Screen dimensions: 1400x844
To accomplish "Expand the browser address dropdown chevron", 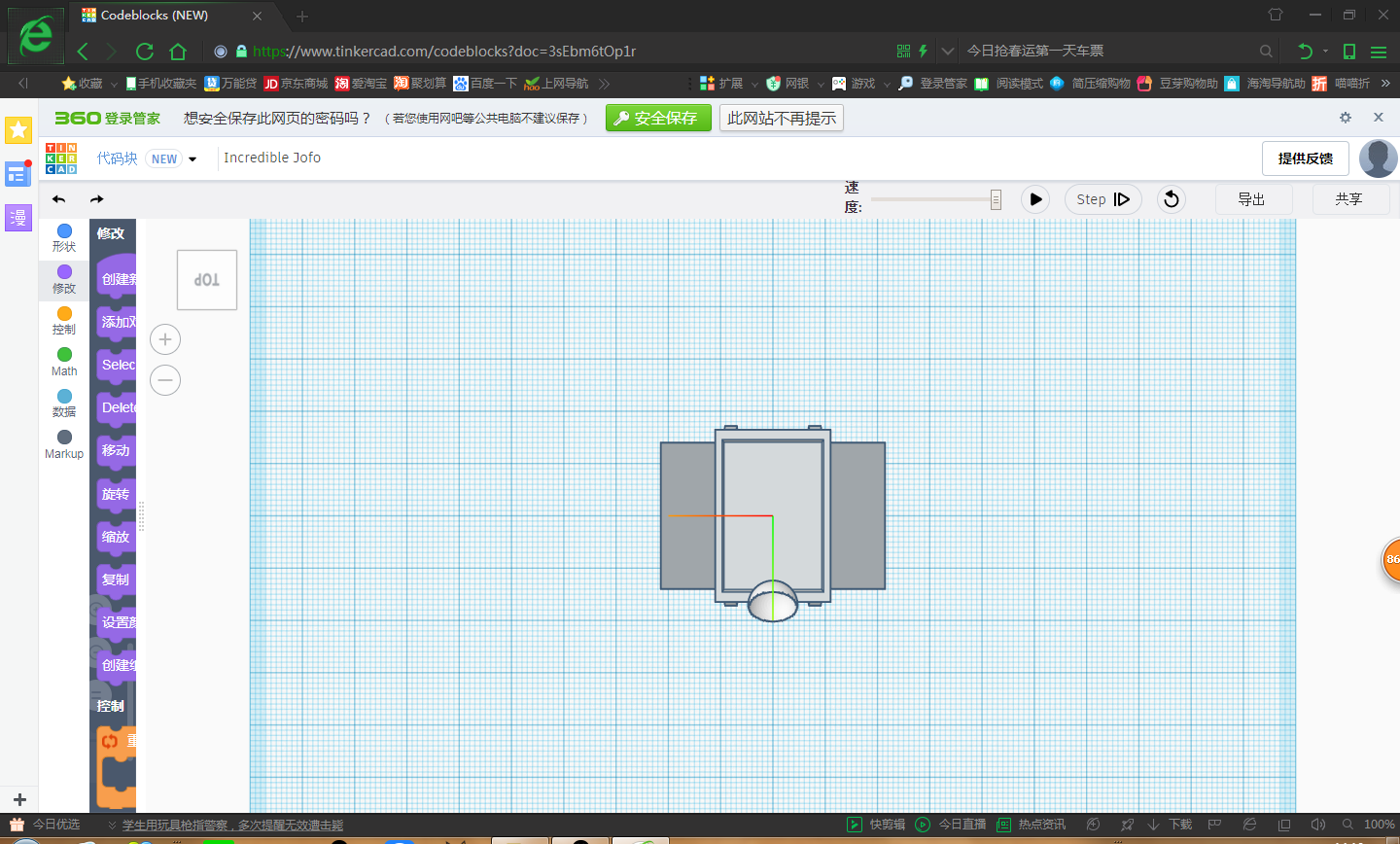I will click(x=948, y=51).
